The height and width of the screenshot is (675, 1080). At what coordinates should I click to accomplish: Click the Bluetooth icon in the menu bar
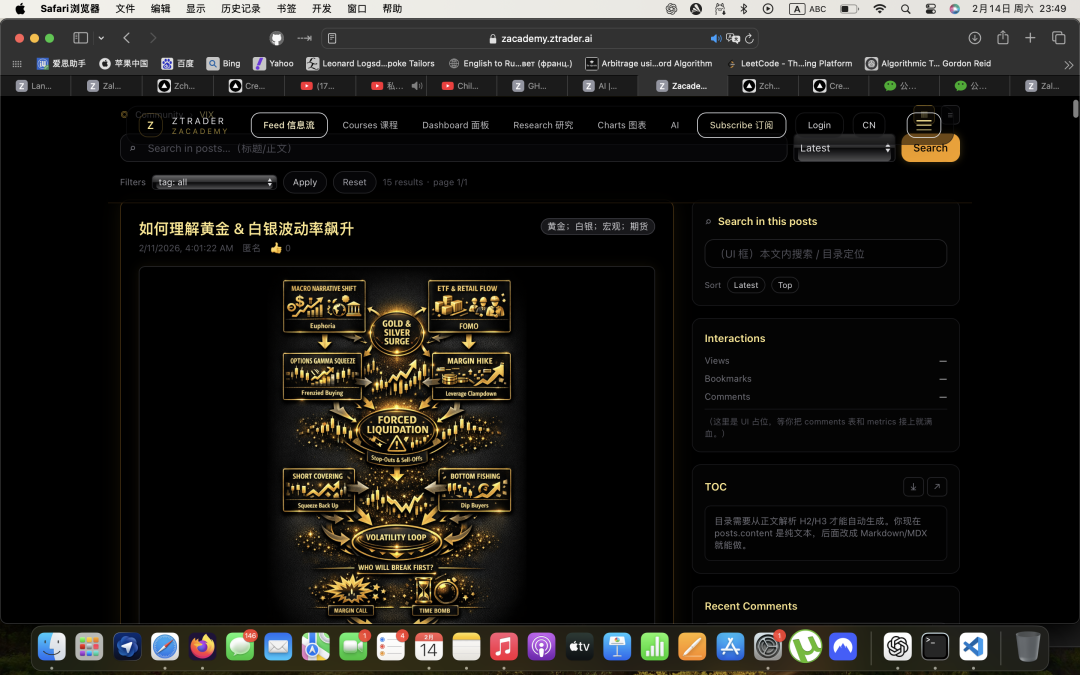(744, 9)
